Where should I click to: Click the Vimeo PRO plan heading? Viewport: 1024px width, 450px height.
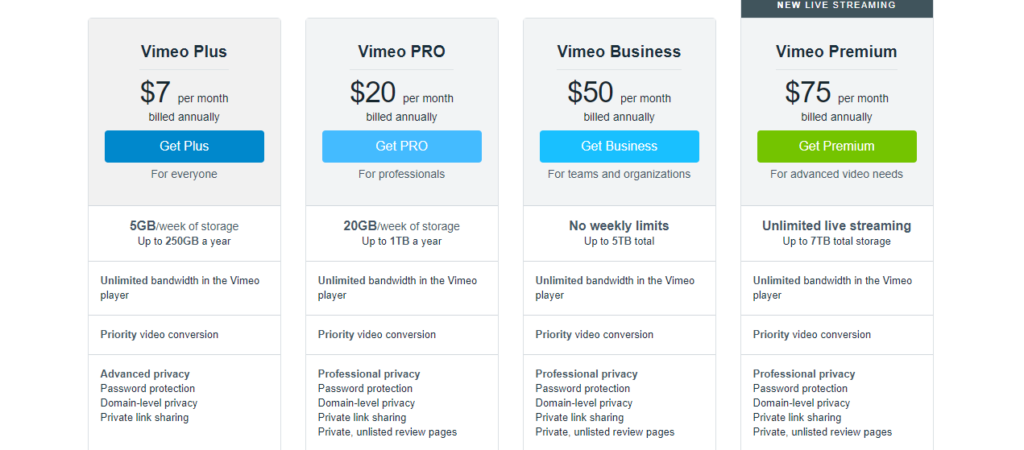tap(402, 52)
